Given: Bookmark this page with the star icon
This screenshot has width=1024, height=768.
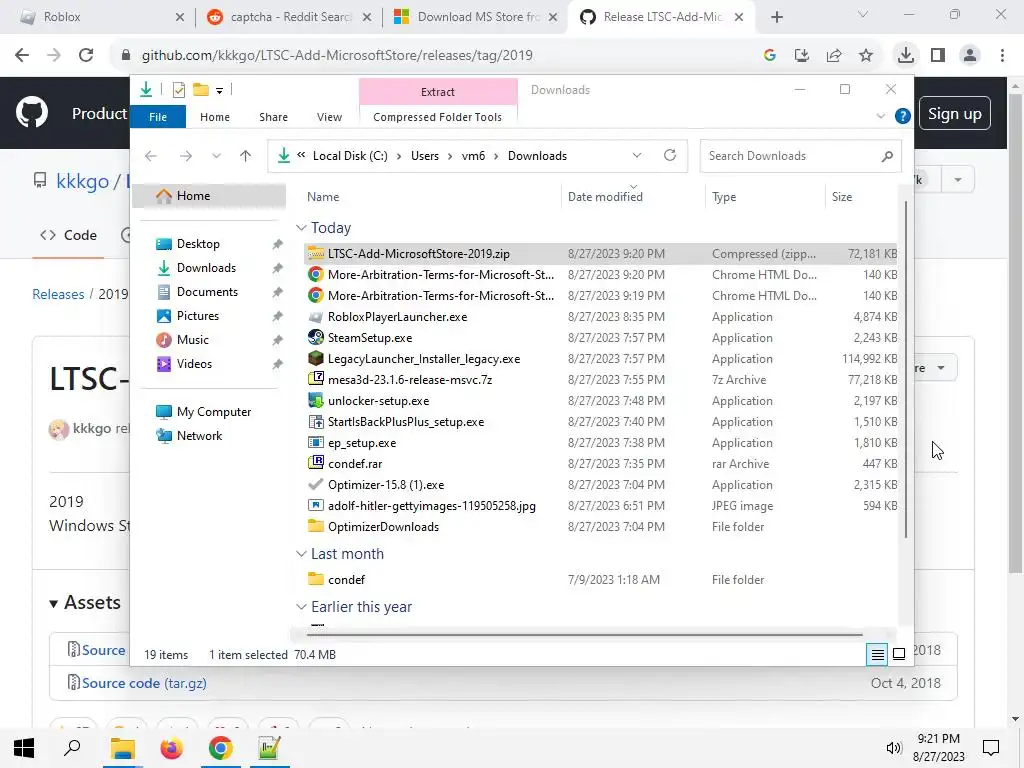Looking at the screenshot, I should click(865, 56).
